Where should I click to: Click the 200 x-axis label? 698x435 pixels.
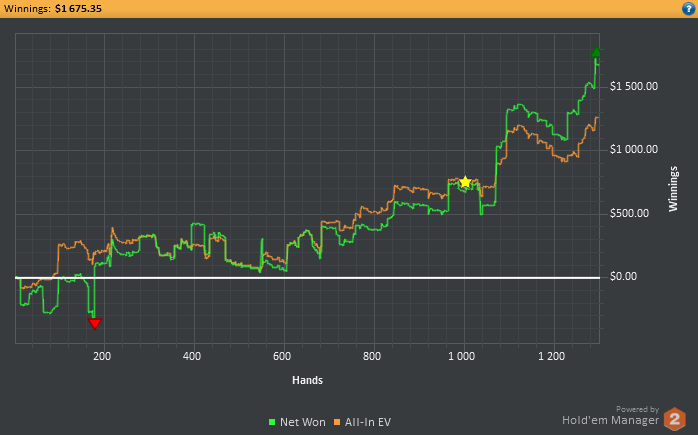tap(102, 356)
